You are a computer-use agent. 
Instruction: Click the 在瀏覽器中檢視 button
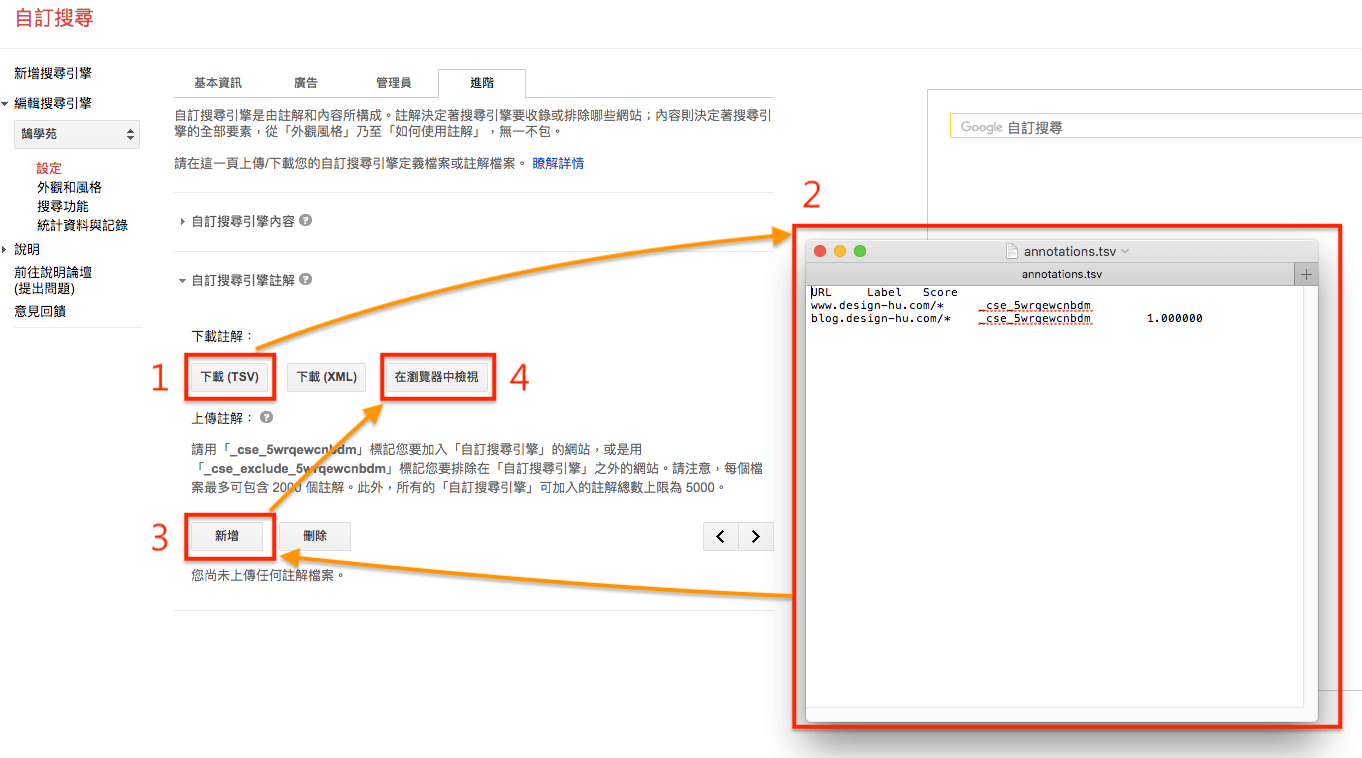436,377
